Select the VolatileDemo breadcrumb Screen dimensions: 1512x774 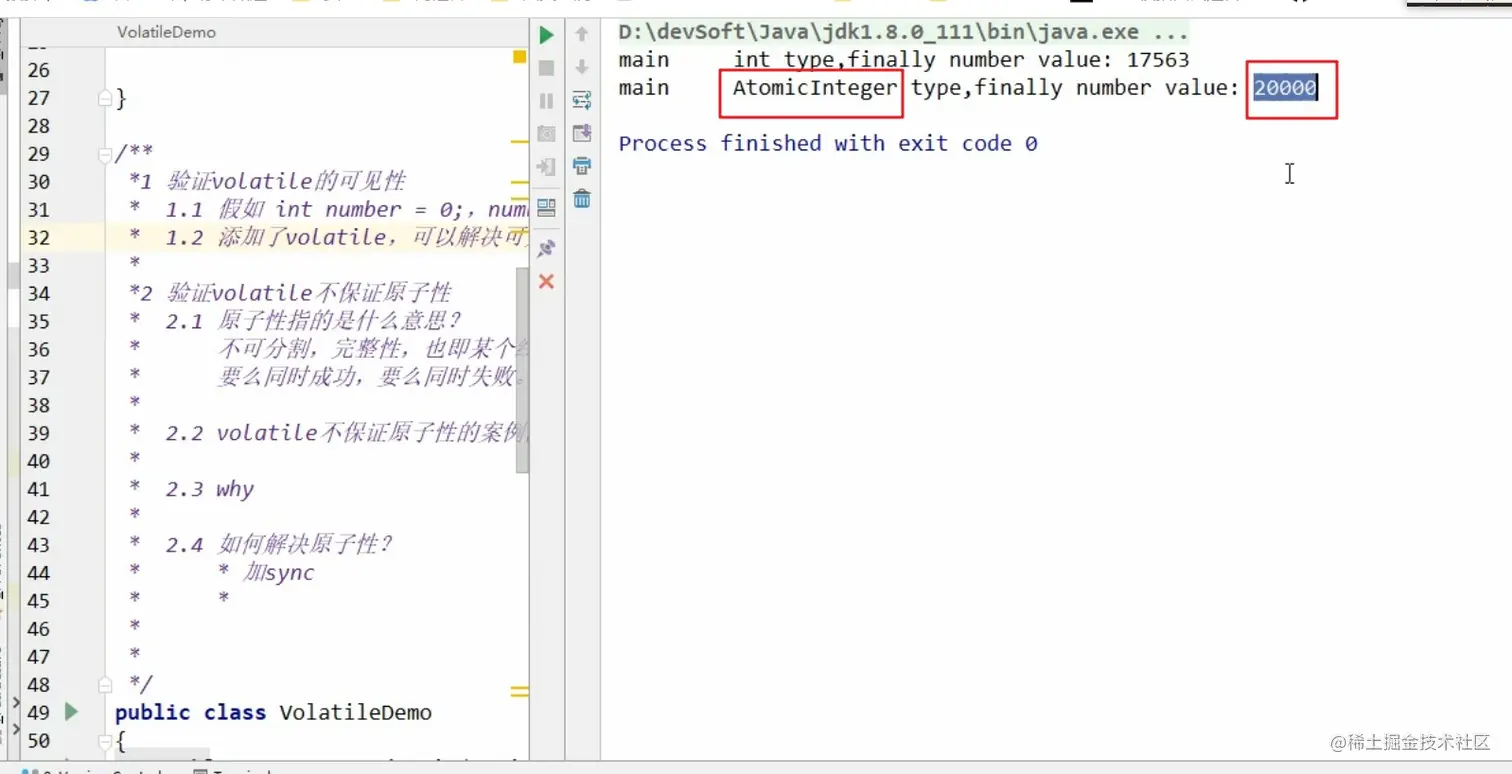(166, 32)
